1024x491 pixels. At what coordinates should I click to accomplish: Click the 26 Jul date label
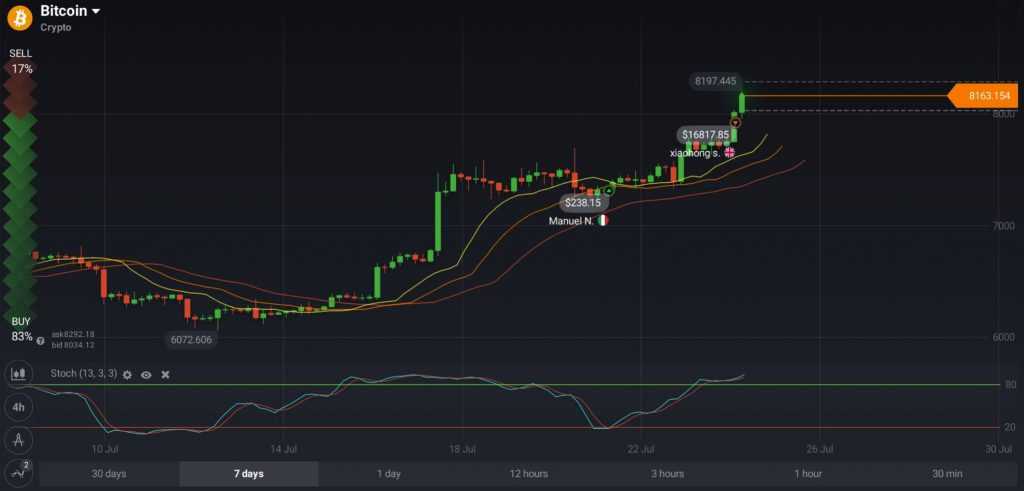(820, 449)
